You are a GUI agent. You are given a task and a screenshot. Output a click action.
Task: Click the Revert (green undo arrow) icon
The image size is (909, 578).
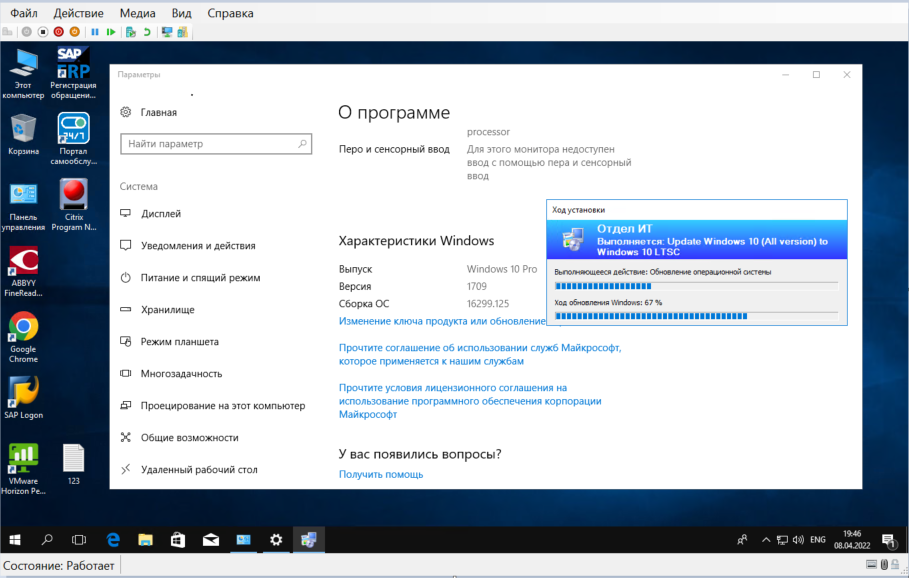(x=147, y=32)
